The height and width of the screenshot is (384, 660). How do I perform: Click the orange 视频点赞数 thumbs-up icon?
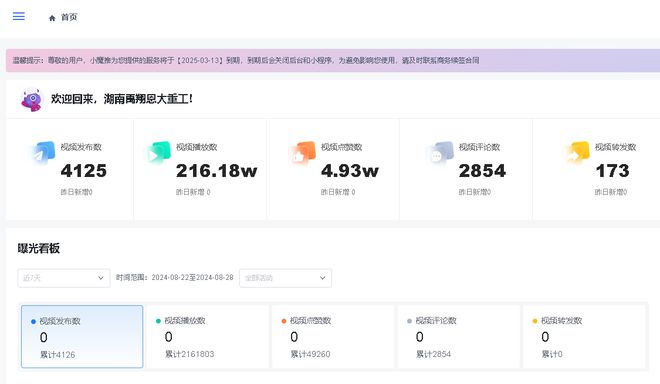[x=304, y=152]
